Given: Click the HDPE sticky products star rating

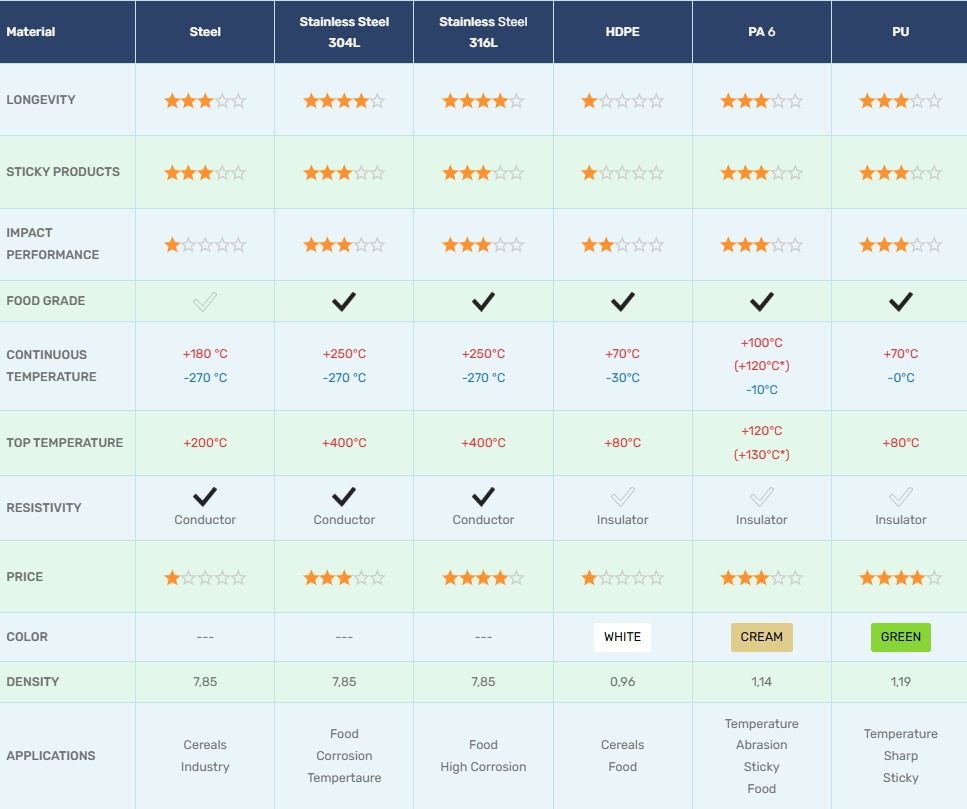Looking at the screenshot, I should pyautogui.click(x=622, y=173).
